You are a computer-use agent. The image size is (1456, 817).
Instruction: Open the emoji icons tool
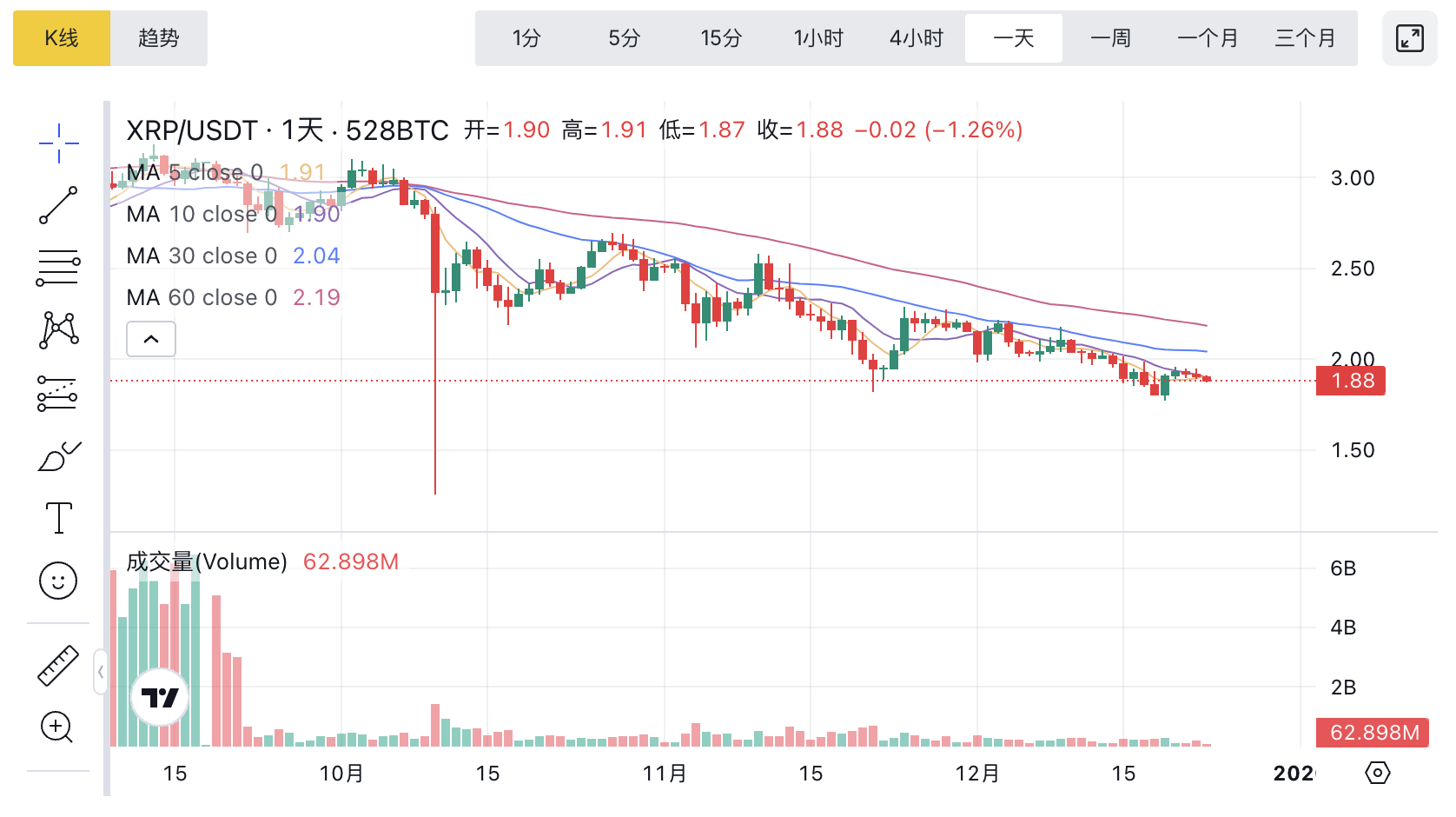point(58,581)
